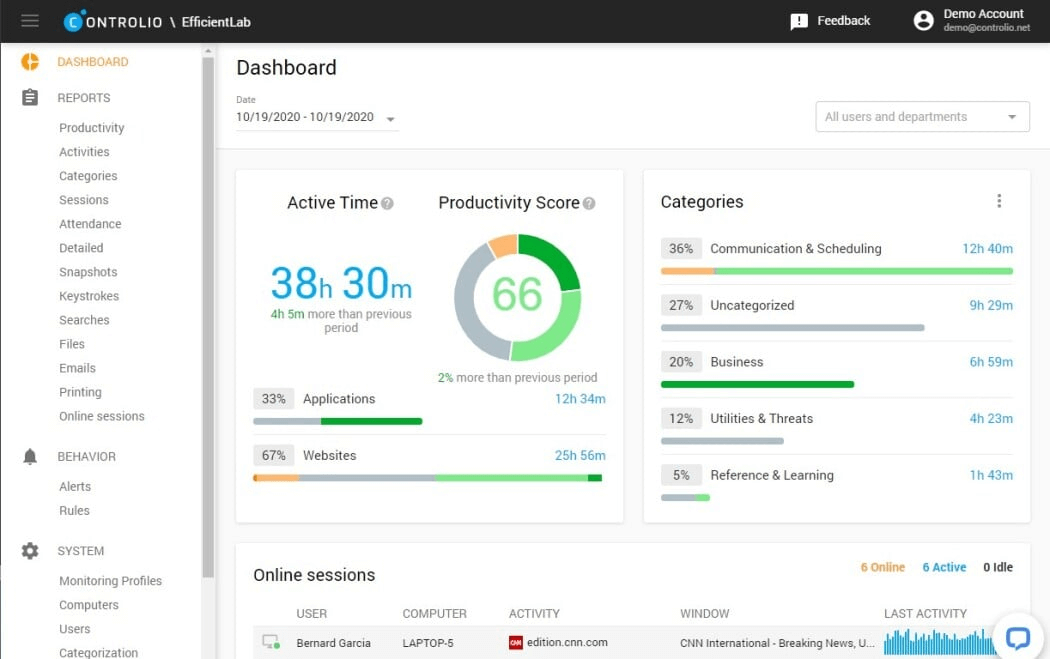Viewport: 1050px width, 659px height.
Task: Open the Categories three-dot options menu
Action: tap(998, 201)
